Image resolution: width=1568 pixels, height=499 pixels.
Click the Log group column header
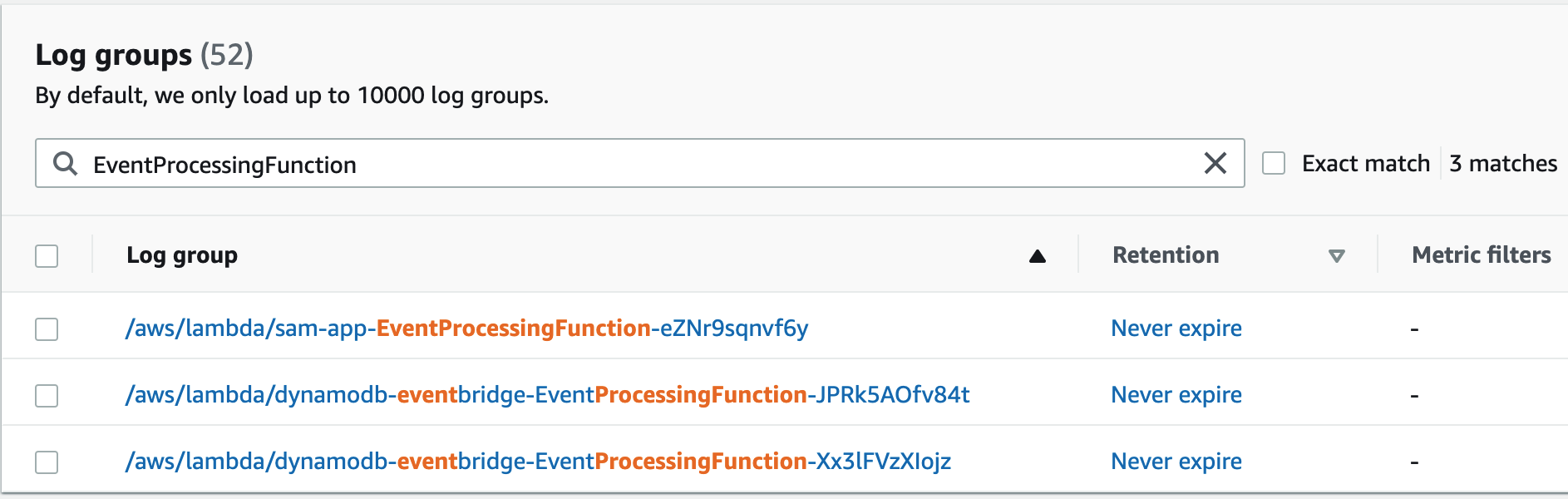point(182,255)
